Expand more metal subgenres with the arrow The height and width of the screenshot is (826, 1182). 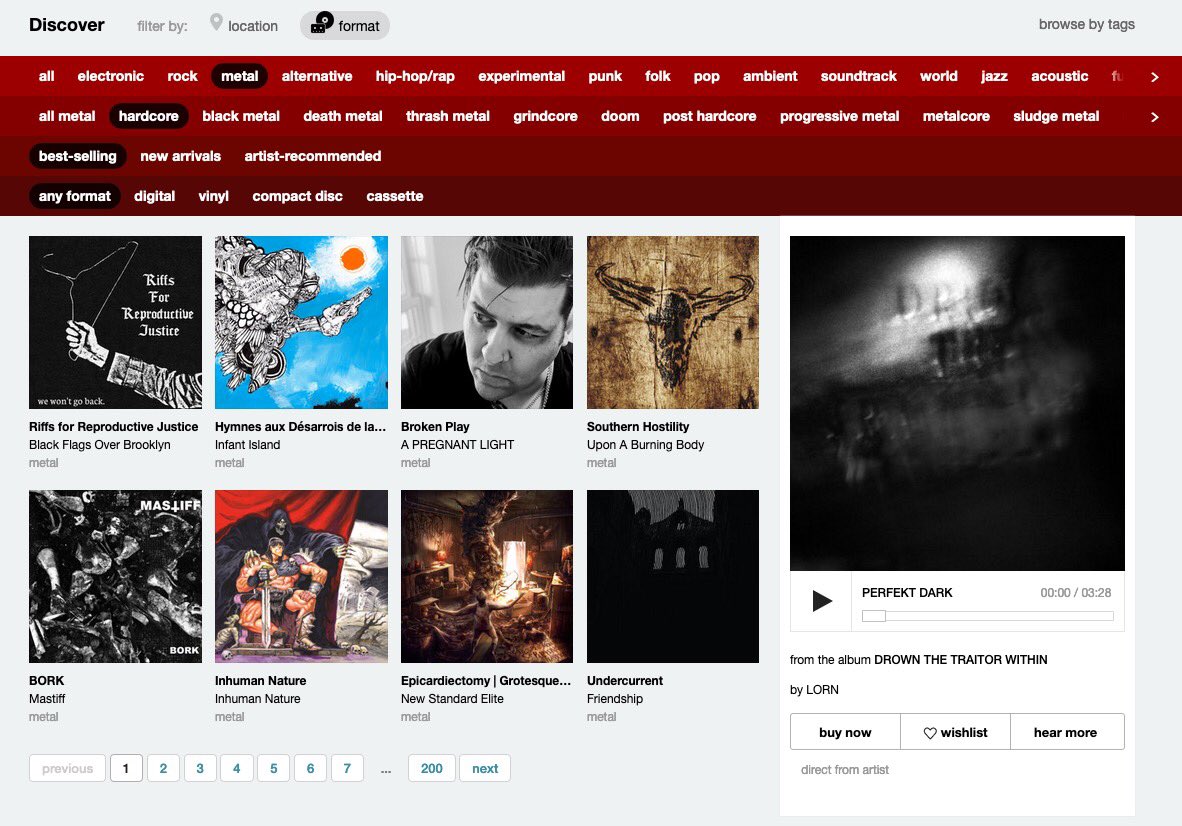pyautogui.click(x=1154, y=117)
